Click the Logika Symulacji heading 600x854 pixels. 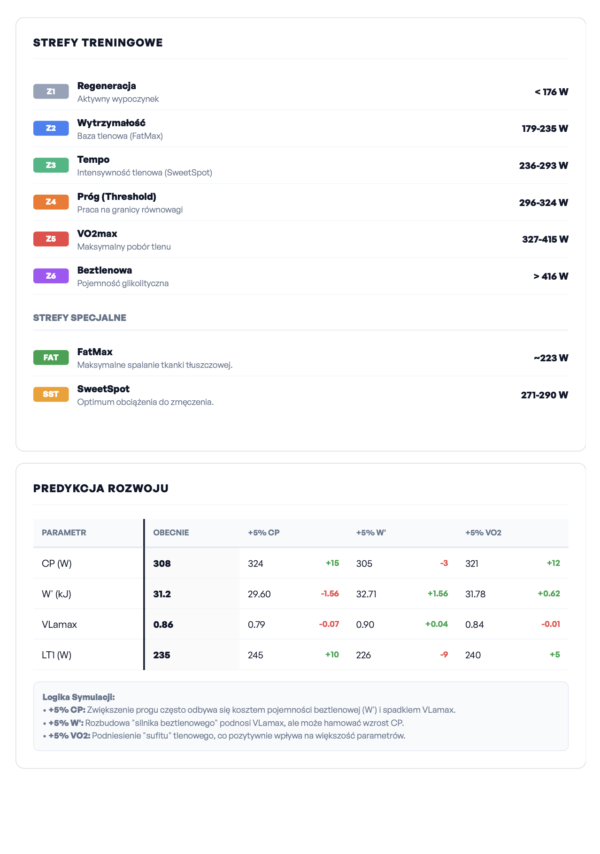78,696
